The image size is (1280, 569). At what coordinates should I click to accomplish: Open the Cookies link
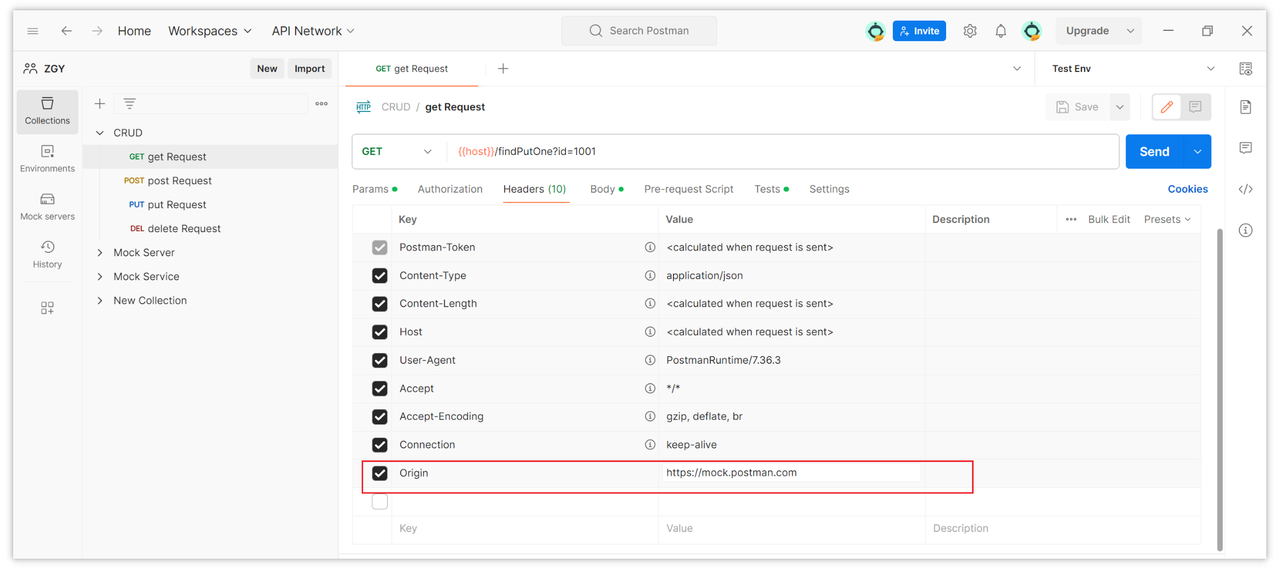(1188, 189)
